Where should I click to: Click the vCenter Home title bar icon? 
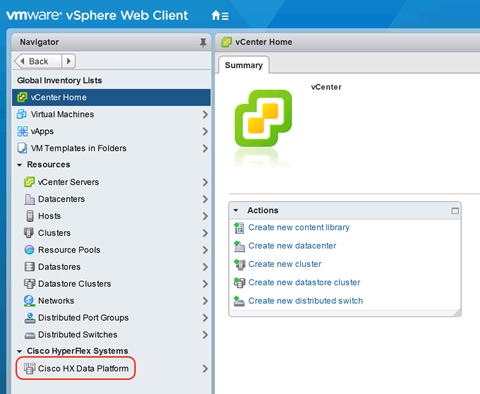point(226,42)
